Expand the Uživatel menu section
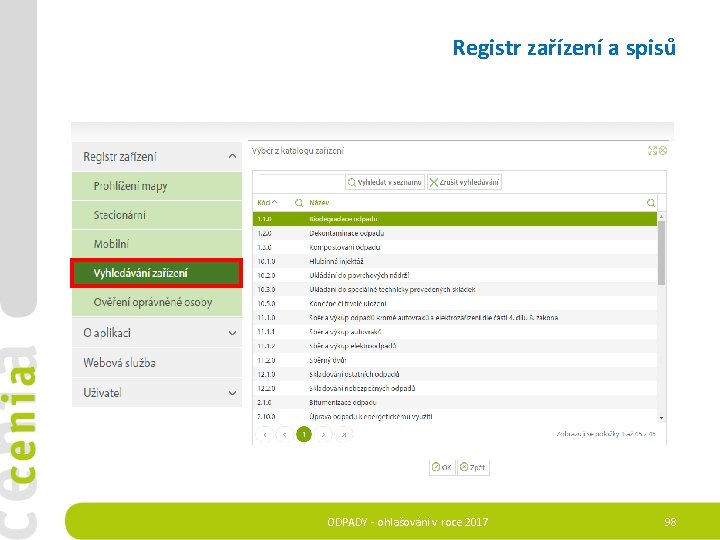This screenshot has height=540, width=720. coord(157,393)
